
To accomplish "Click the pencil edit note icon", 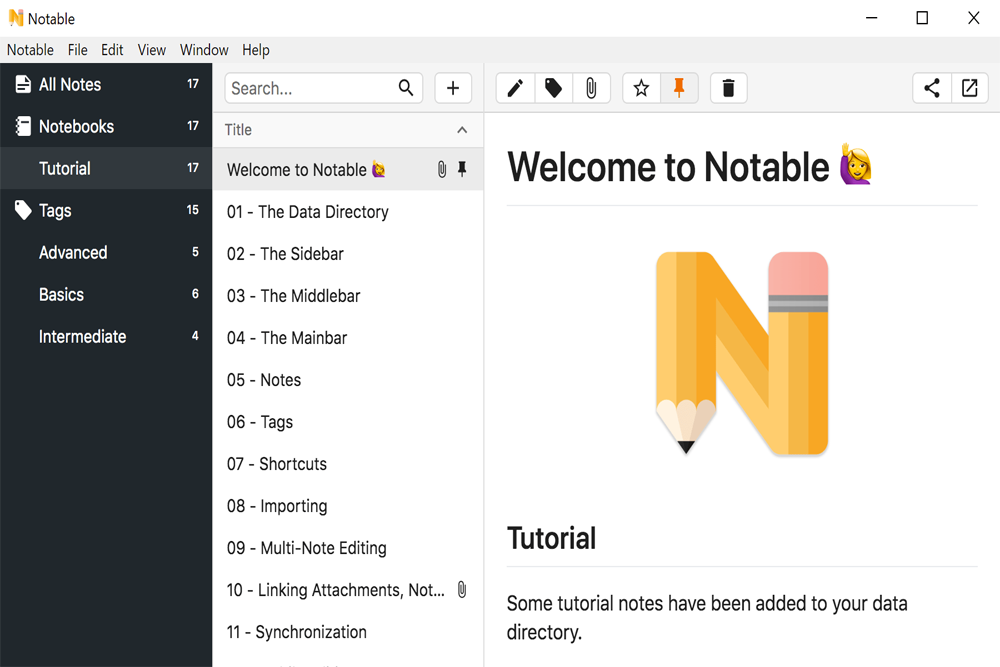I will [x=515, y=88].
